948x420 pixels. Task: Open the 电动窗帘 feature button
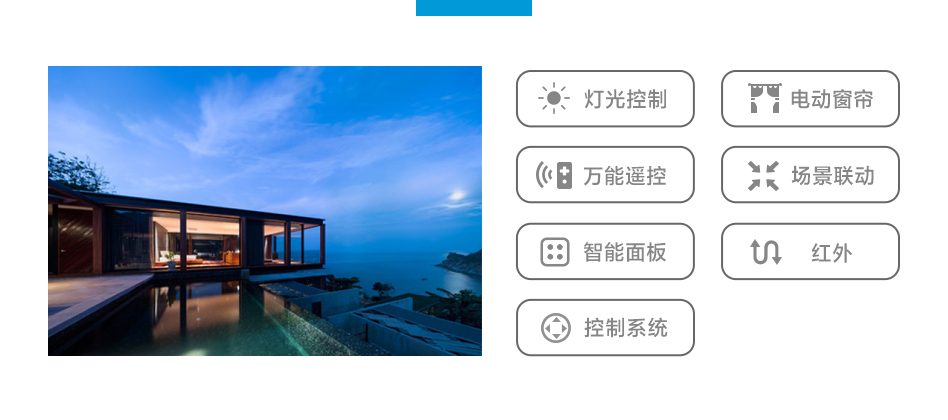point(810,99)
